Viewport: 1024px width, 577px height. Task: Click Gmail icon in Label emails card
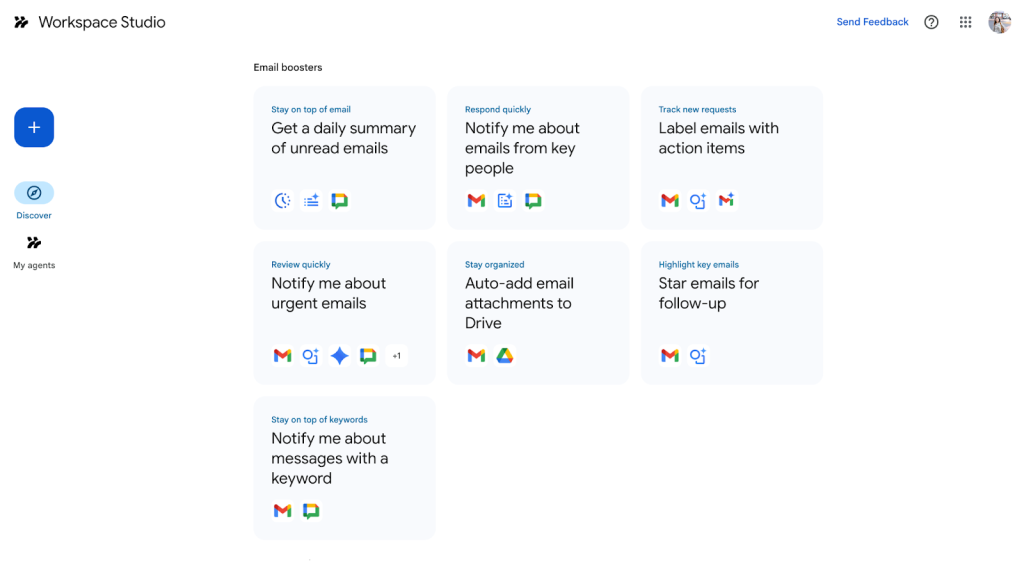click(669, 200)
